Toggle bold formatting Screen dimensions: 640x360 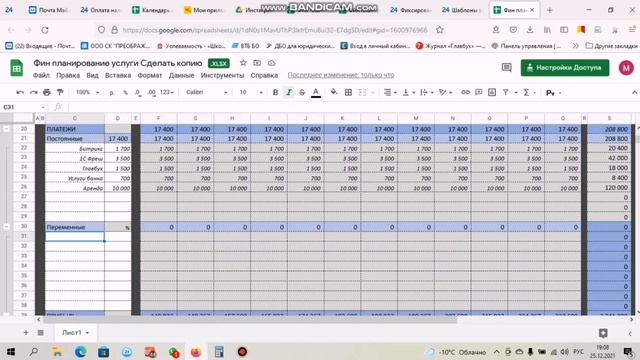click(276, 93)
